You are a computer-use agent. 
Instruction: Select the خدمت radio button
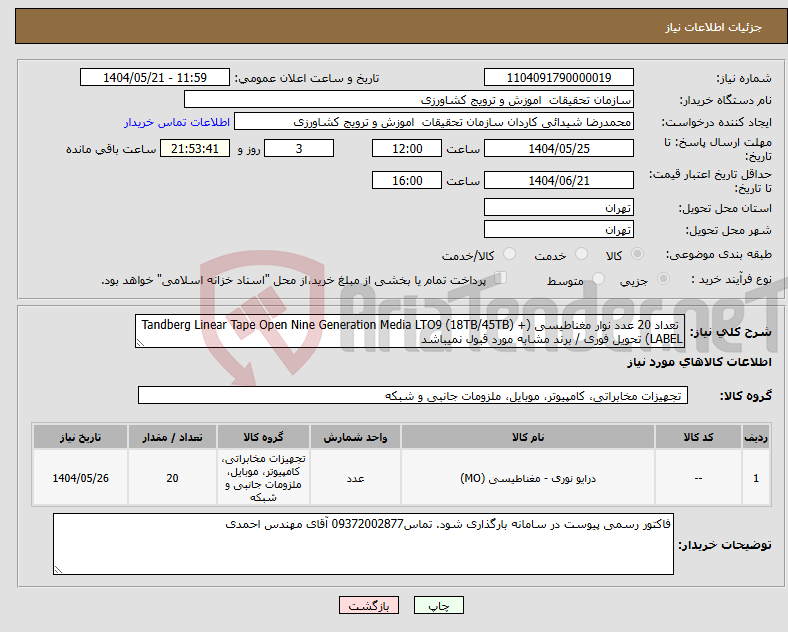click(x=581, y=254)
